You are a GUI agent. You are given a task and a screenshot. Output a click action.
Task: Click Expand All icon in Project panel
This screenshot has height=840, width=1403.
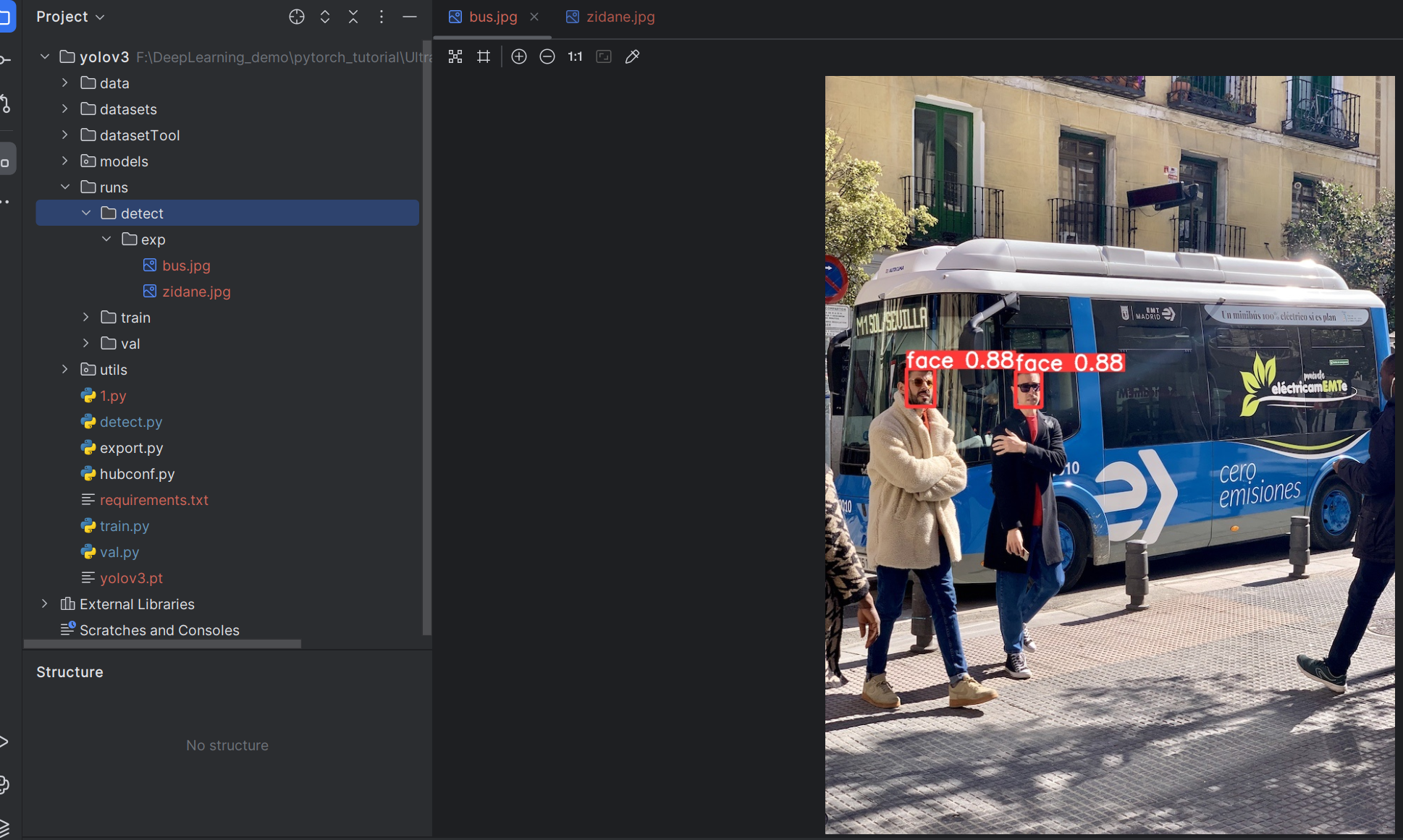pos(325,17)
